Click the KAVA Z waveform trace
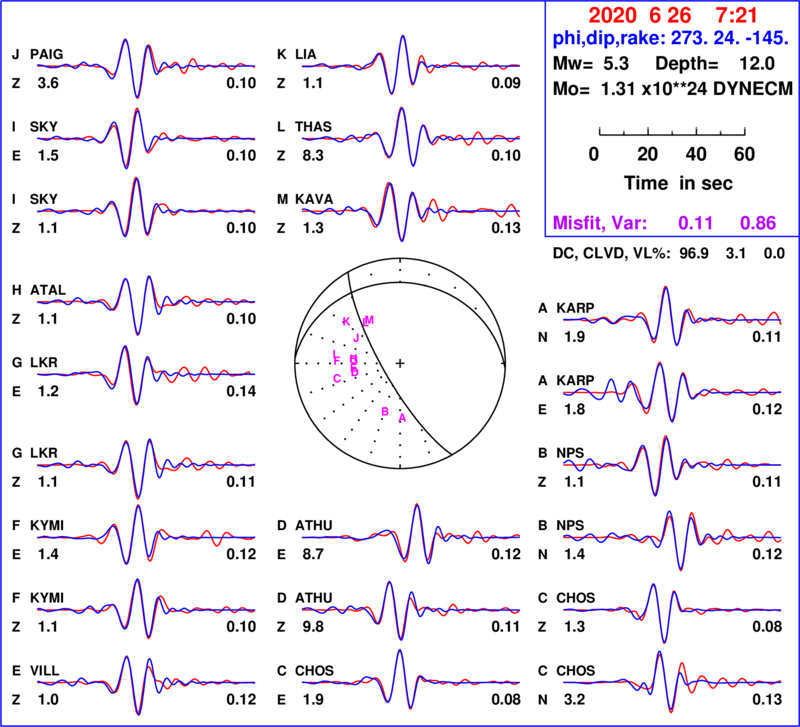800x727 pixels. coord(411,211)
